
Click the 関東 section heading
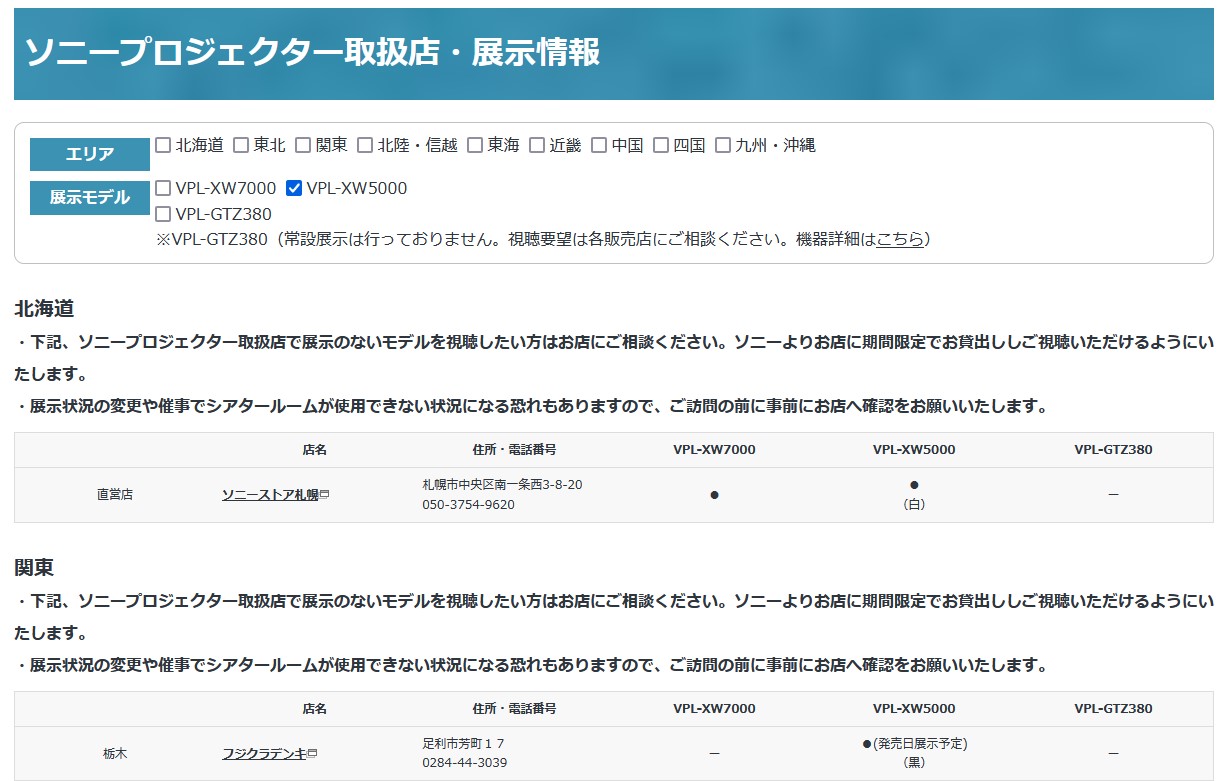[x=34, y=568]
